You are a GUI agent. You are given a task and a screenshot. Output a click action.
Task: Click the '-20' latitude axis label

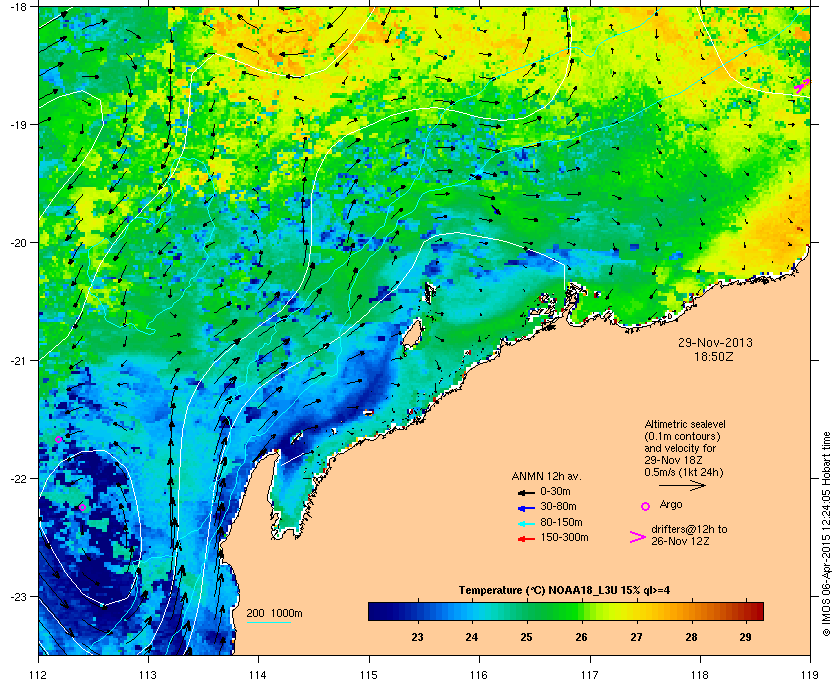(x=17, y=243)
